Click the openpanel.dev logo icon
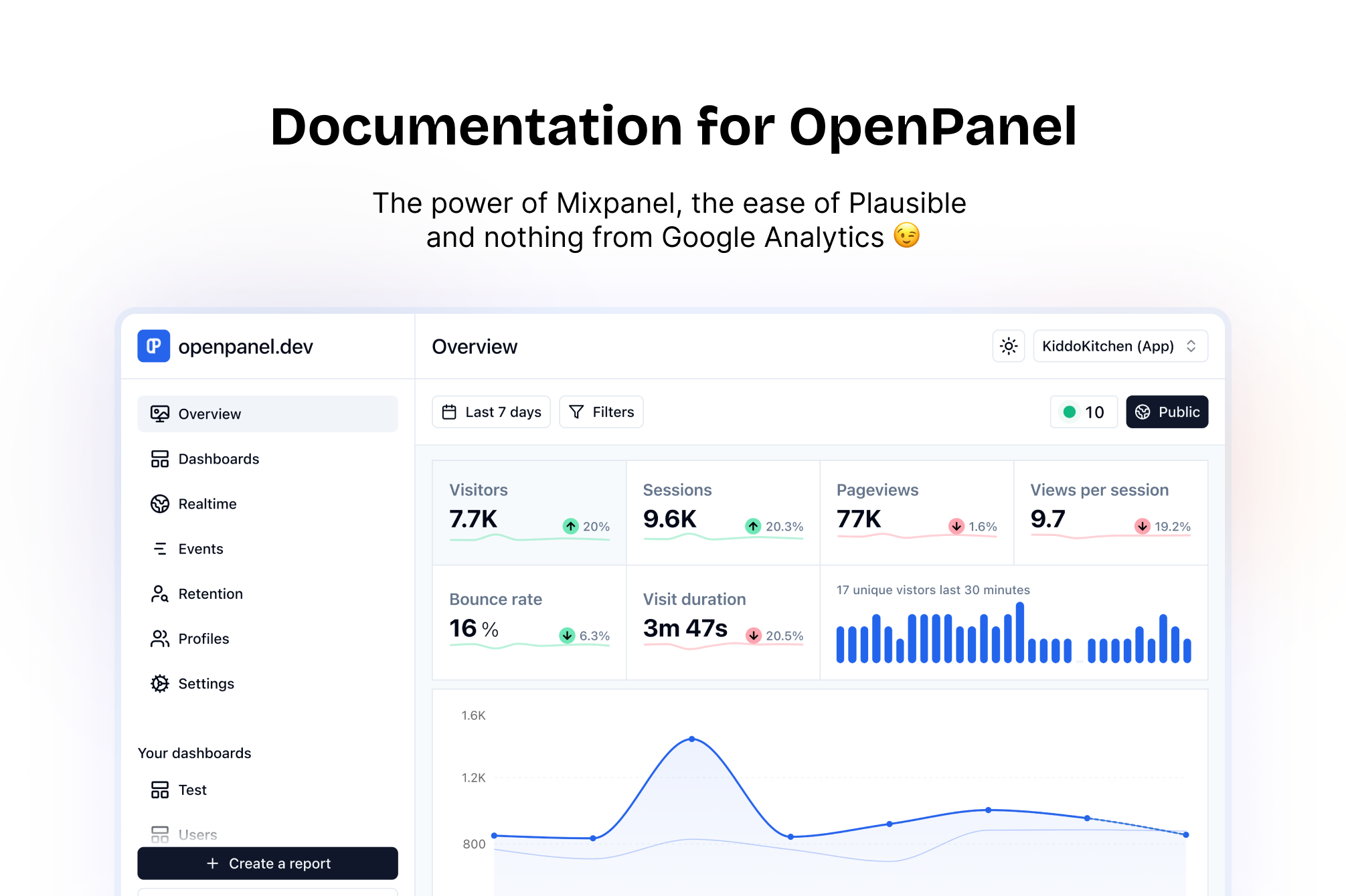The height and width of the screenshot is (896, 1346). (x=153, y=346)
